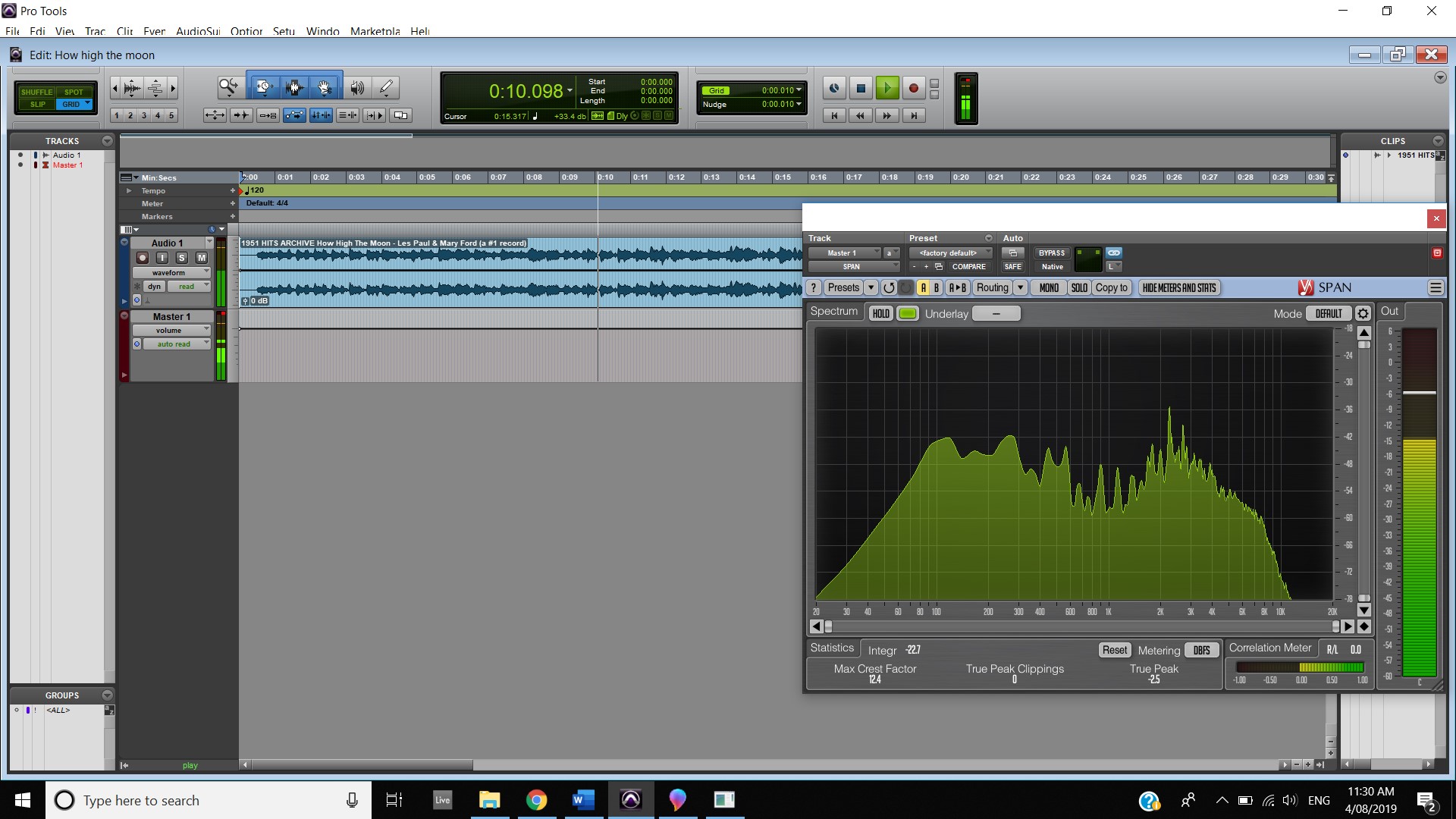Click the green Play transport button
The width and height of the screenshot is (1456, 819).
point(886,88)
